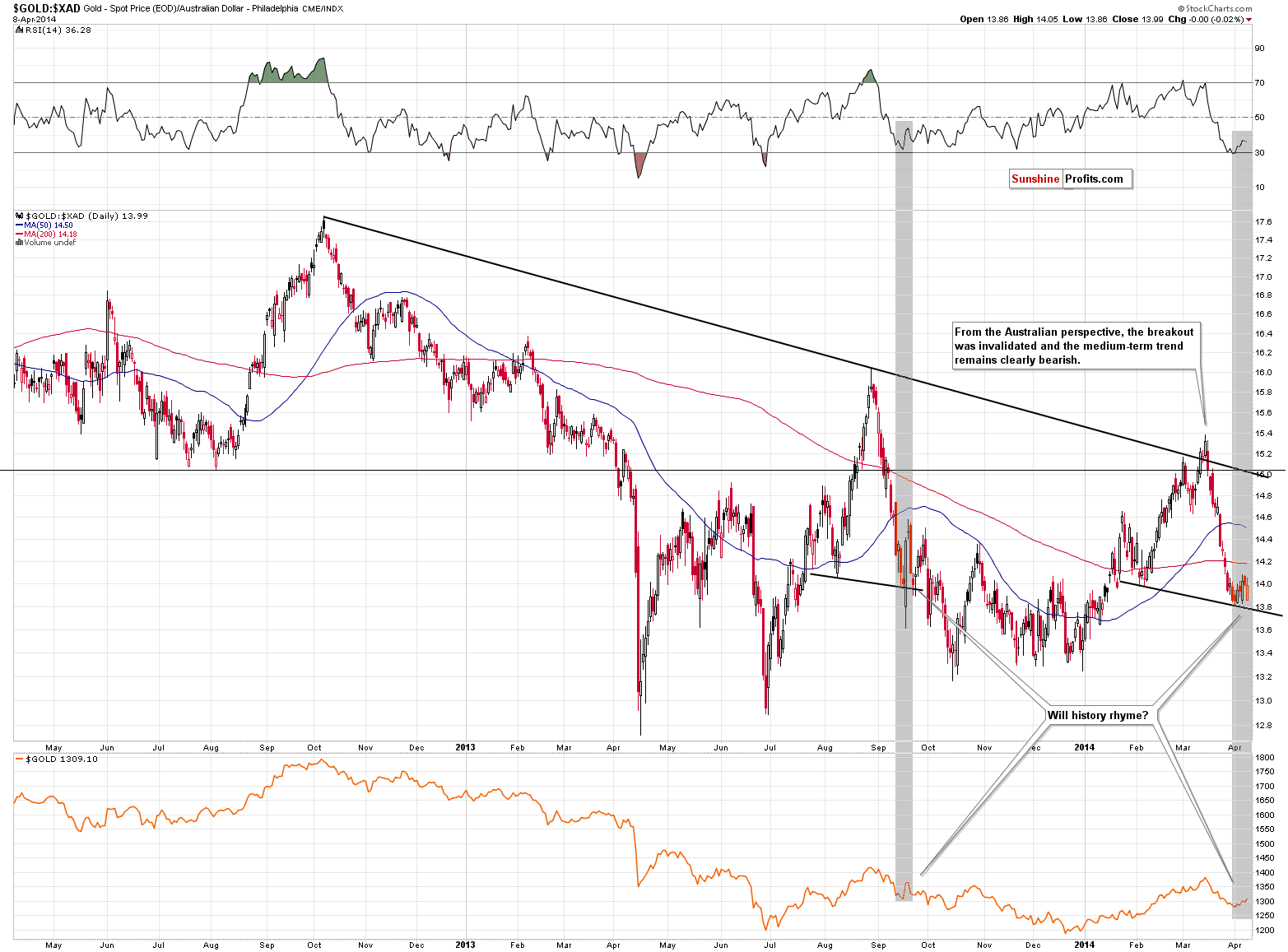Click the 17.0 price axis label
The width and height of the screenshot is (1288, 952).
tap(1263, 277)
